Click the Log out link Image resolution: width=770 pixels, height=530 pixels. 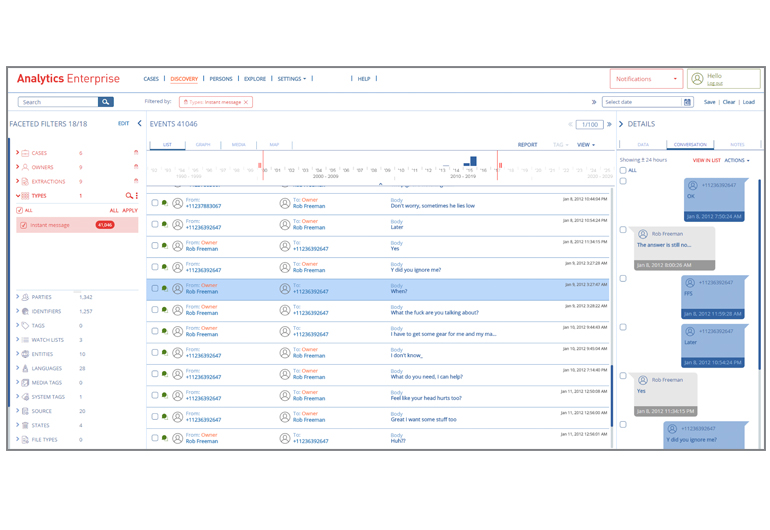point(715,84)
